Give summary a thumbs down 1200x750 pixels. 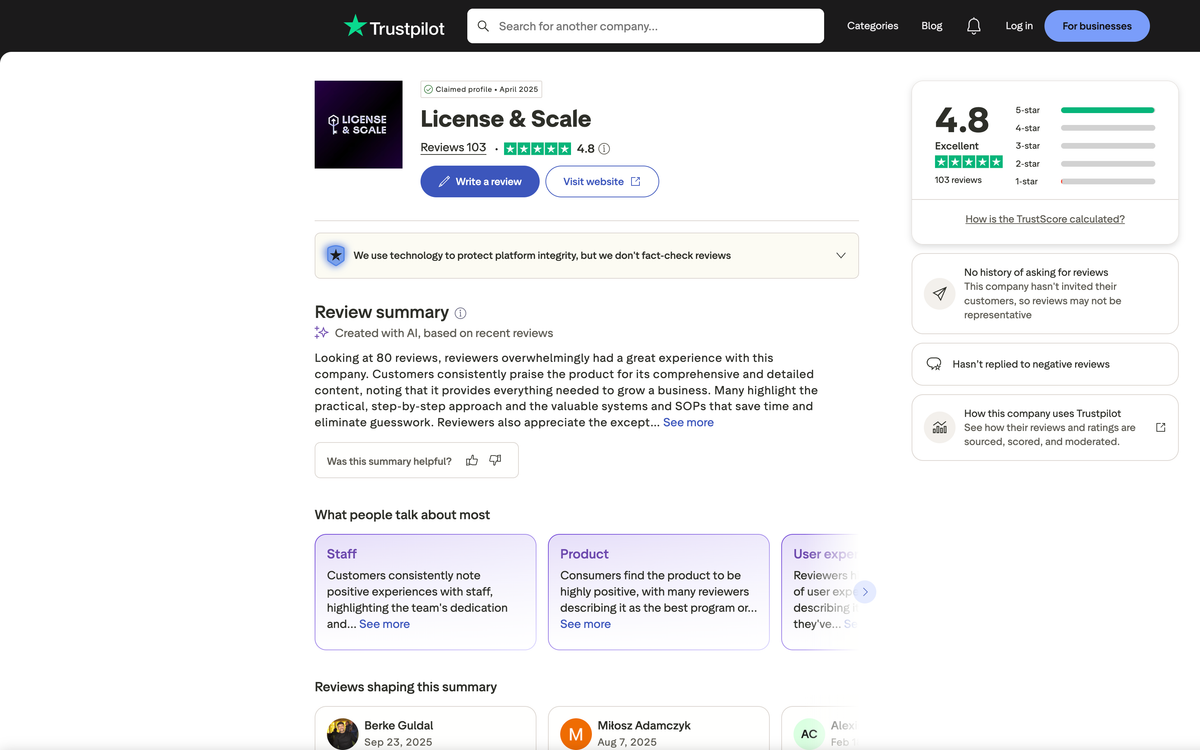pyautogui.click(x=495, y=461)
